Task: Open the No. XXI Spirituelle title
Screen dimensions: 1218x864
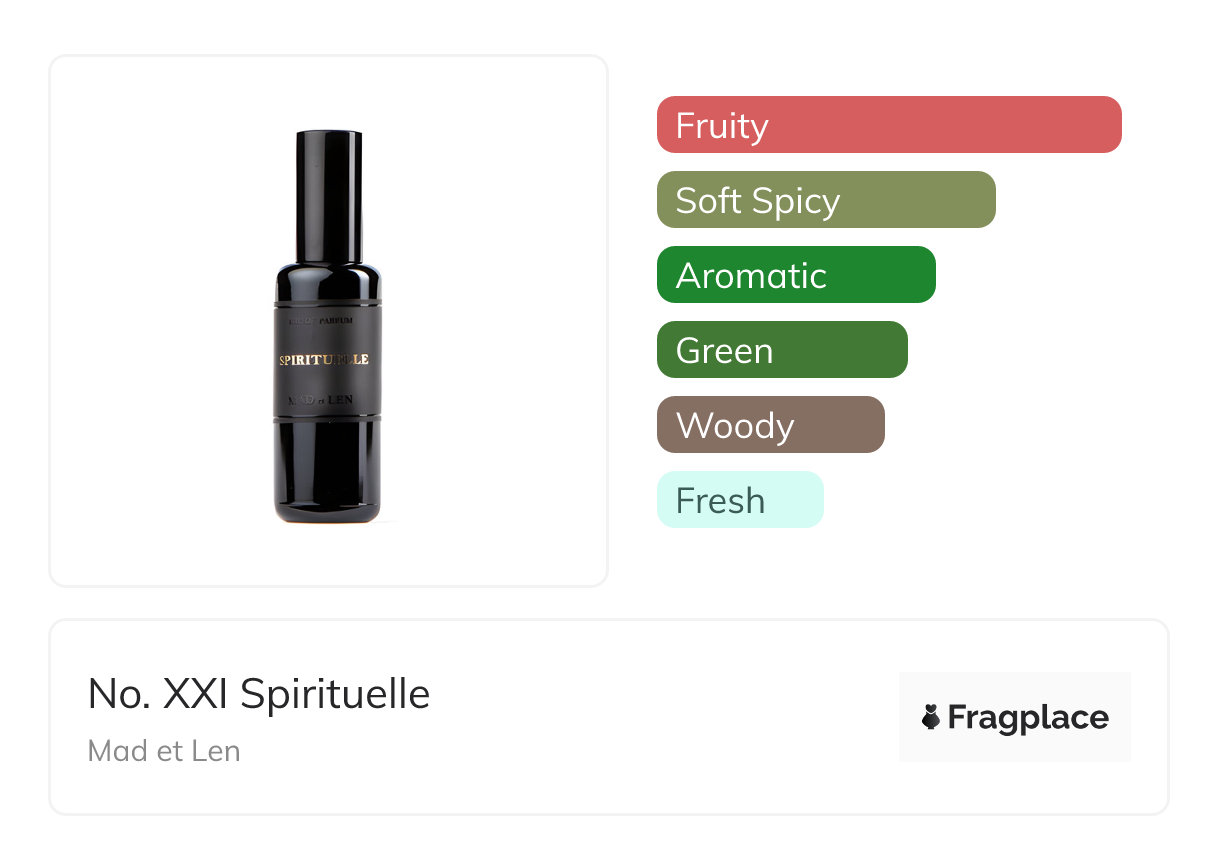Action: coord(258,693)
